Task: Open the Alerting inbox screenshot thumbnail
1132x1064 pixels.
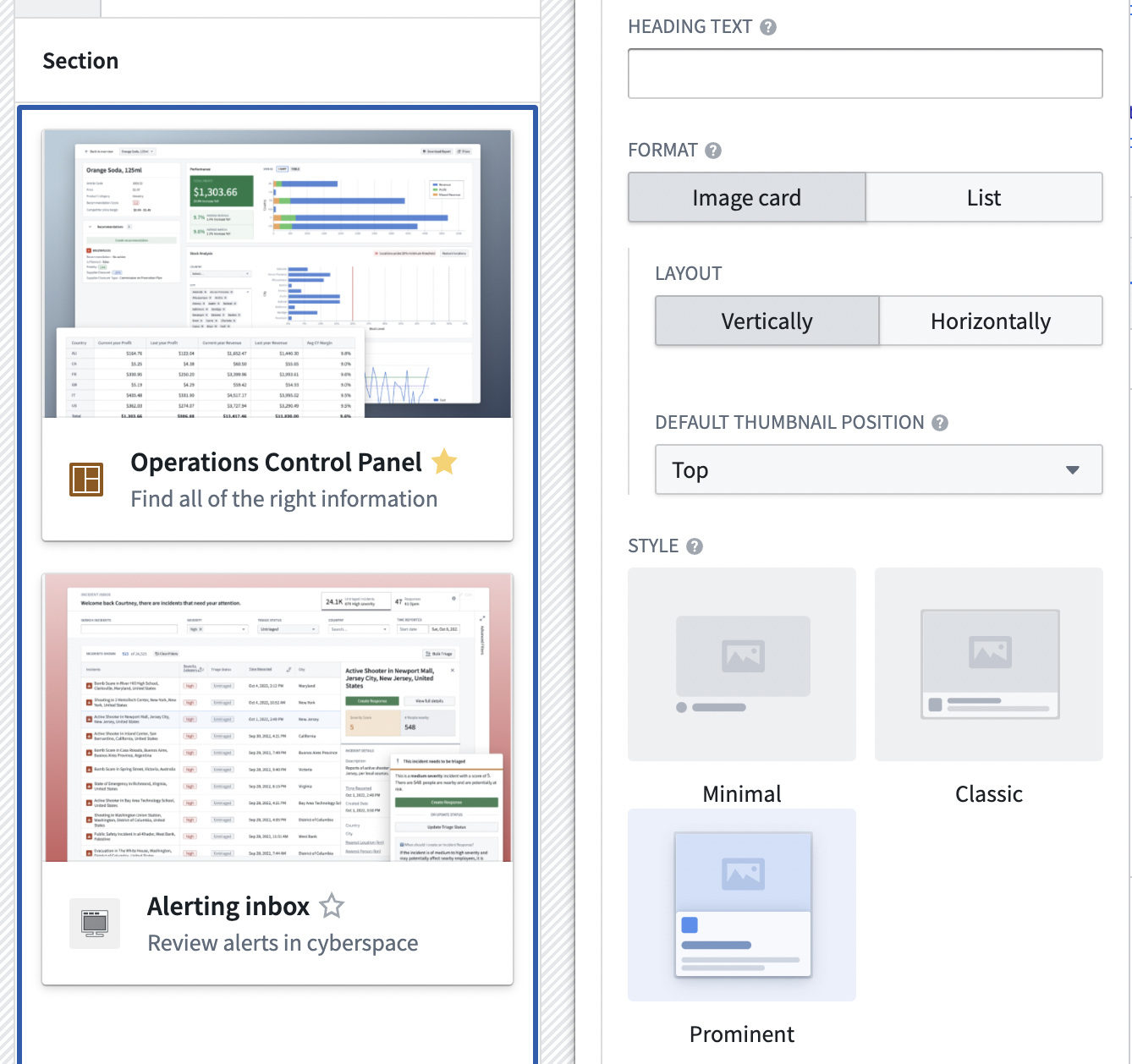Action: 278,718
